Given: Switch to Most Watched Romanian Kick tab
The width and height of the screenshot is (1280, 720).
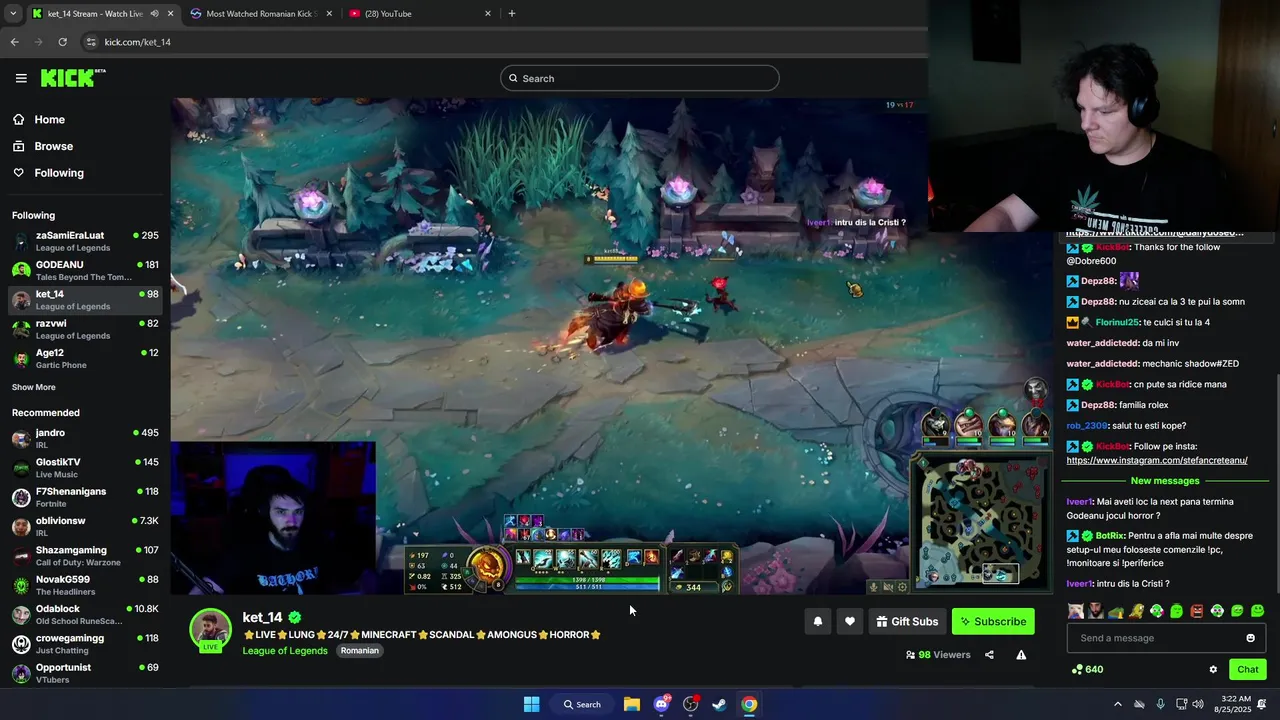Looking at the screenshot, I should coord(259,13).
